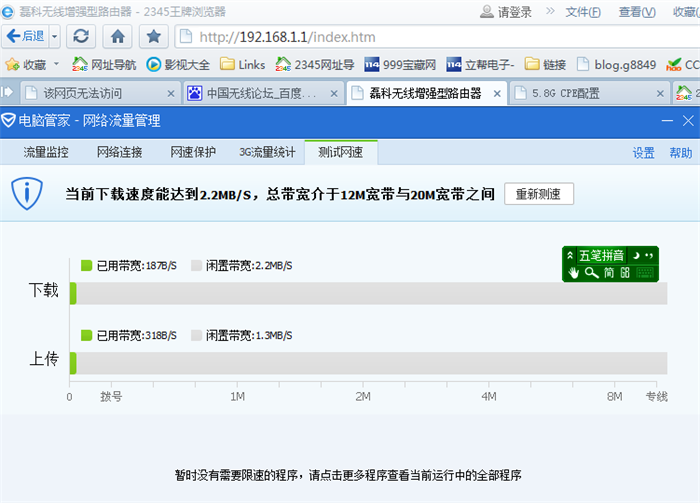Image resolution: width=700 pixels, height=503 pixels.
Task: Close the 5.8G CPE配置 tab
Action: (x=660, y=94)
